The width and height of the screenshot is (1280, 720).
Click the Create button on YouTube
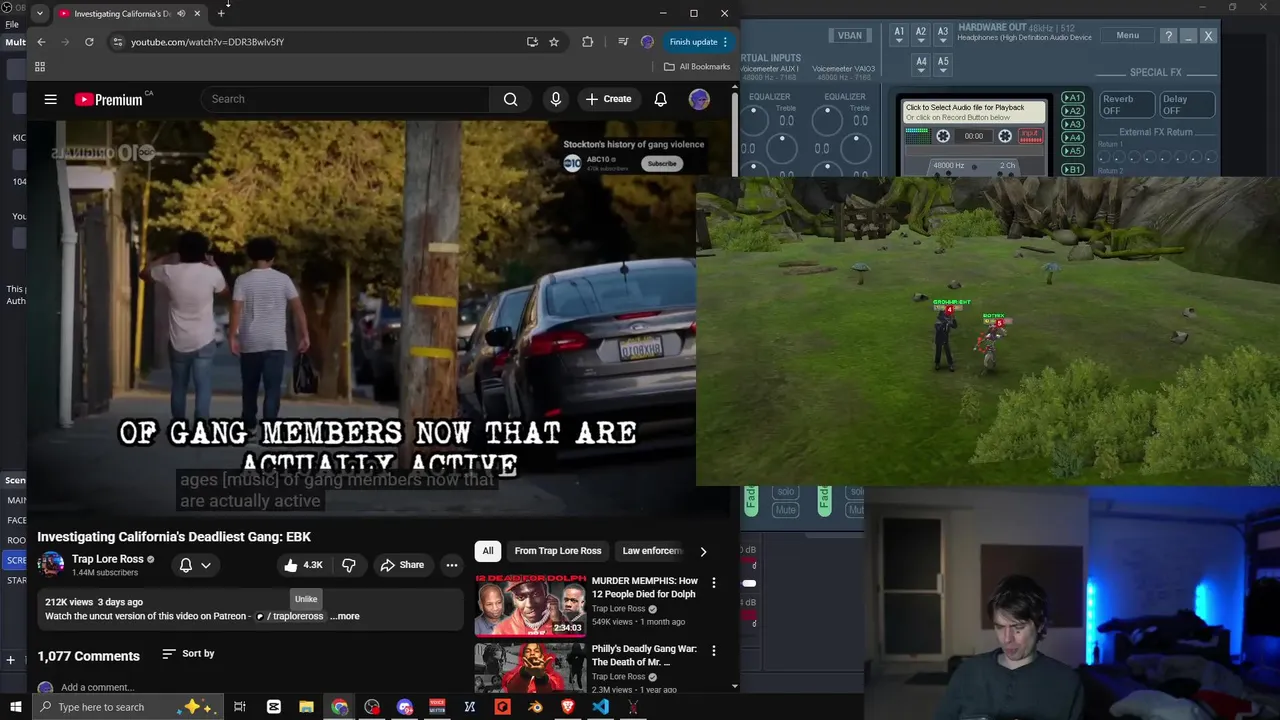(609, 99)
